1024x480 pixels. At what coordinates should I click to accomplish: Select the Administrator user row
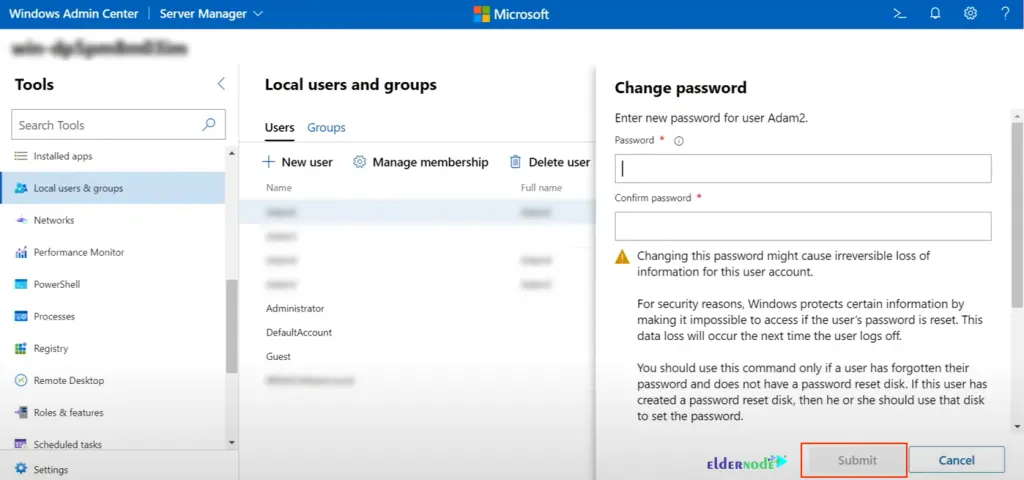(417, 308)
